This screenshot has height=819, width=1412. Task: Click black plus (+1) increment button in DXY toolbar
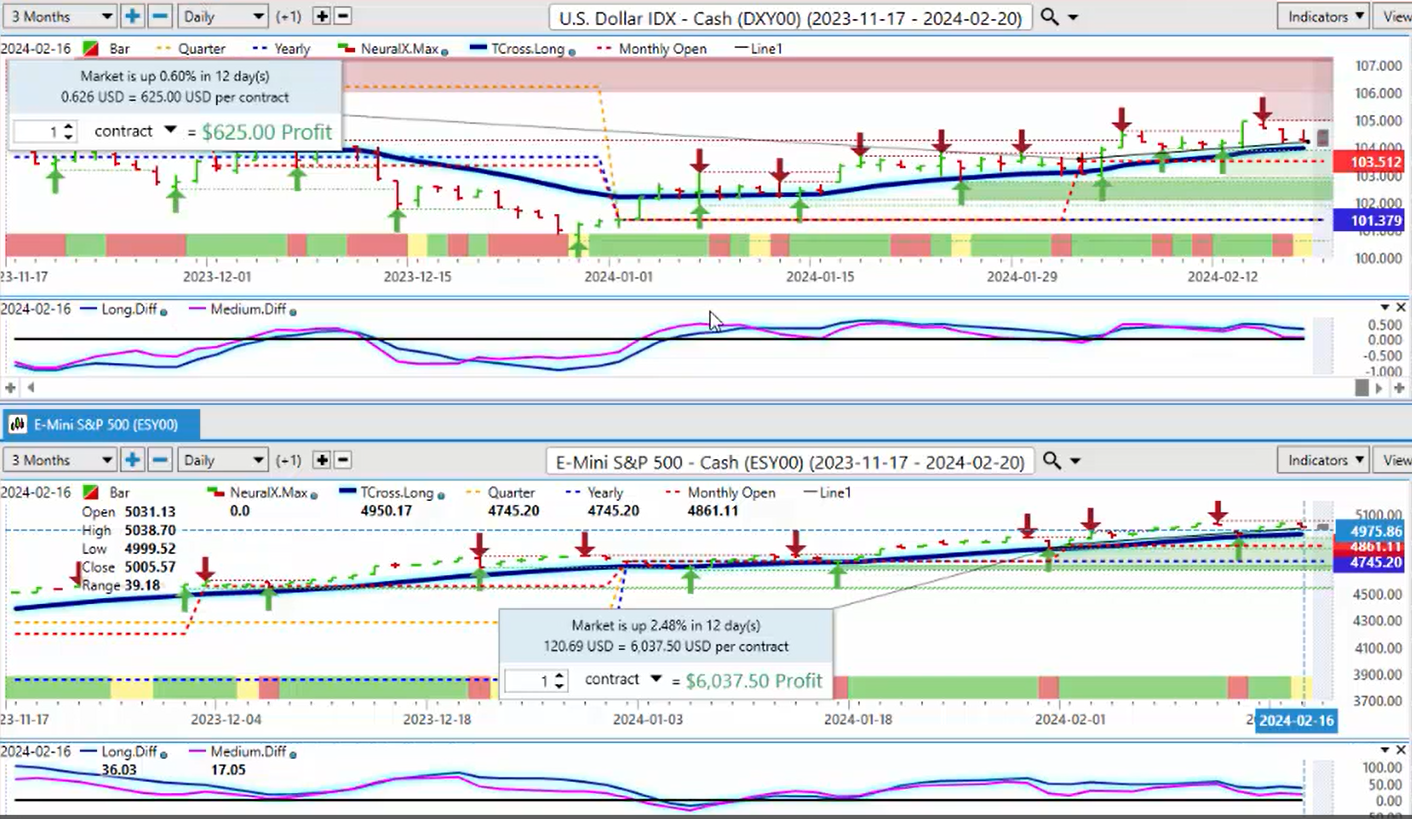[x=322, y=16]
